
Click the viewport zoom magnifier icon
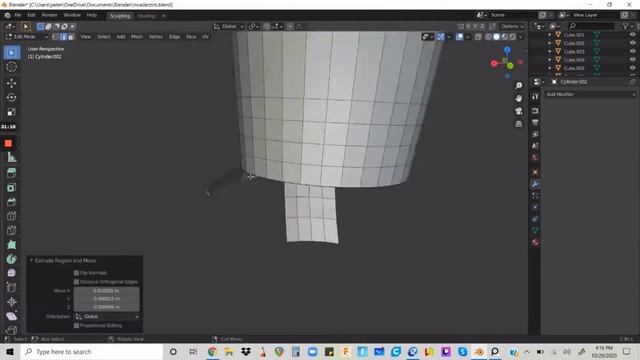click(518, 86)
